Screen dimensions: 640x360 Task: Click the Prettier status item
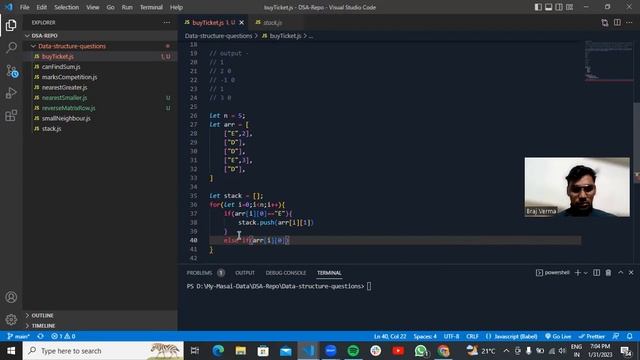[x=591, y=336]
